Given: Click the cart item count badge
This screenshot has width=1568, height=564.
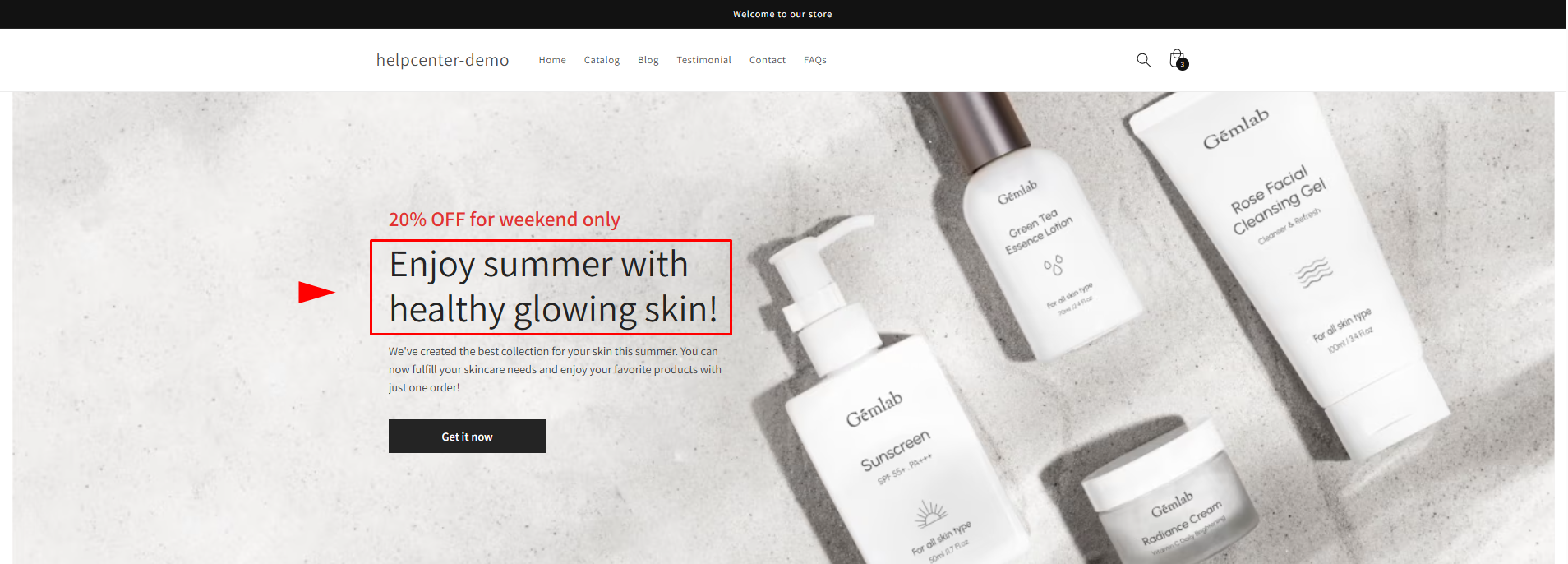Looking at the screenshot, I should click(x=1183, y=64).
